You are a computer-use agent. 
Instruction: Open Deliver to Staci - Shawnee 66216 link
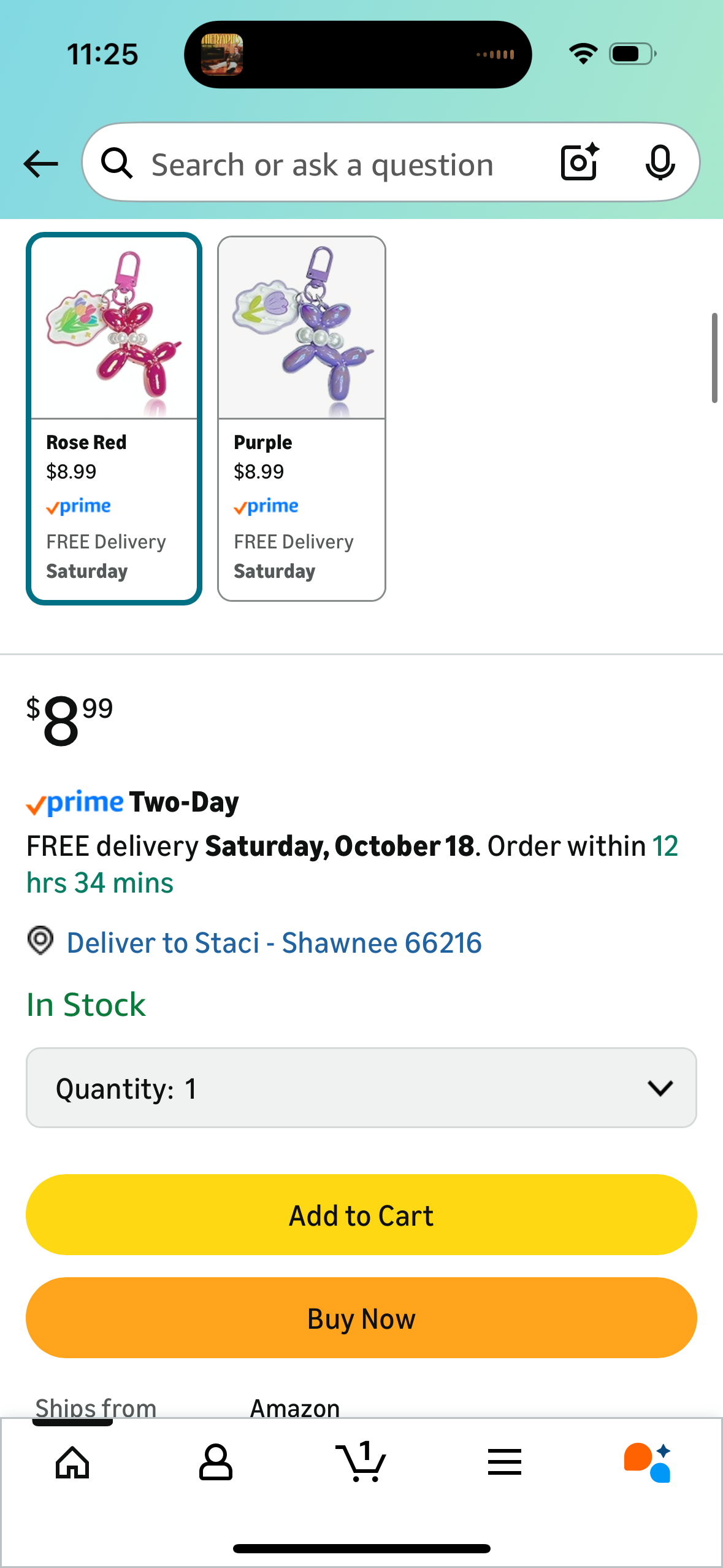(274, 943)
